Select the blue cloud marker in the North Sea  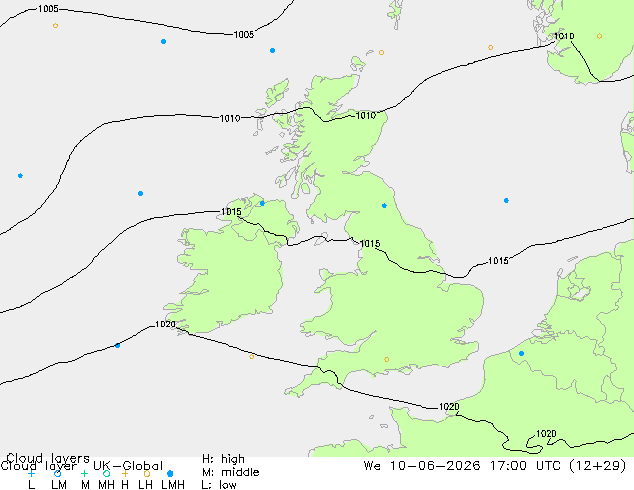(x=506, y=201)
